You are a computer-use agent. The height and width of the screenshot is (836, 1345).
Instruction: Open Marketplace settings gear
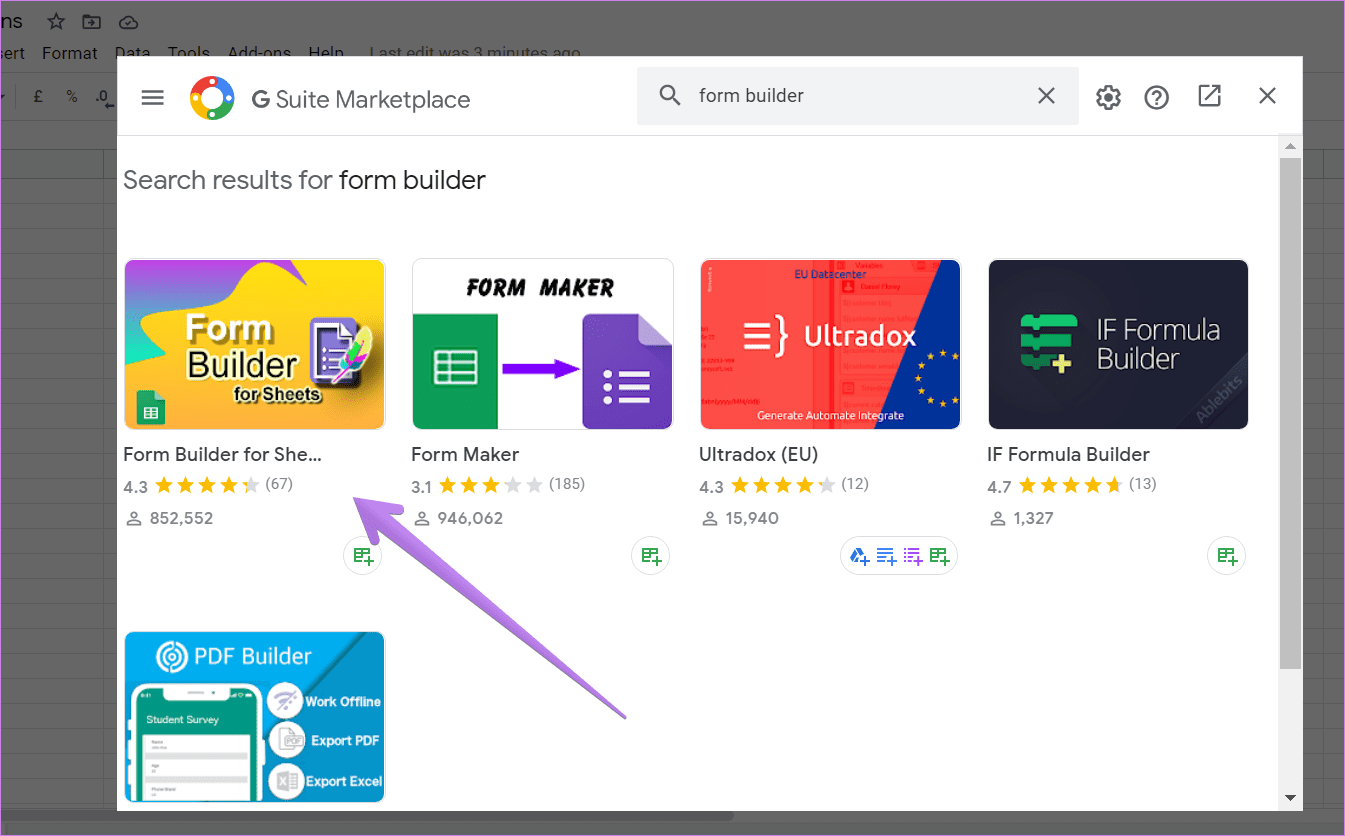[1108, 97]
